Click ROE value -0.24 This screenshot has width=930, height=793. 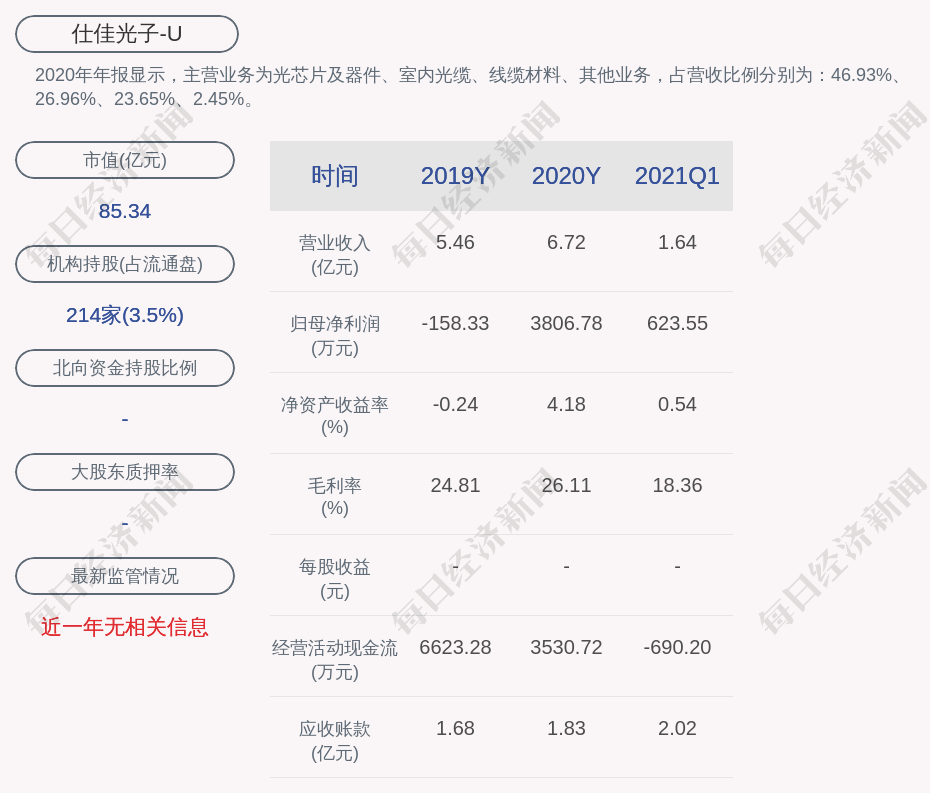click(x=455, y=405)
